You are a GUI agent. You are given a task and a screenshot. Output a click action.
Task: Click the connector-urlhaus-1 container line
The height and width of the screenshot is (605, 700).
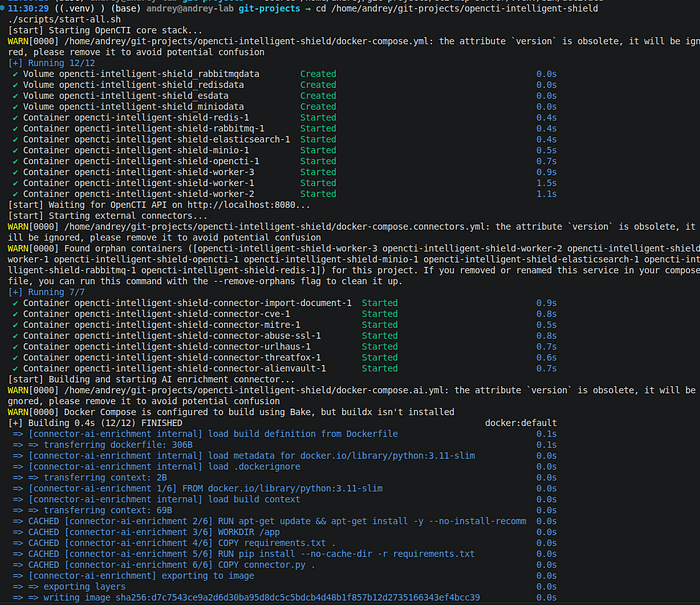click(x=284, y=347)
